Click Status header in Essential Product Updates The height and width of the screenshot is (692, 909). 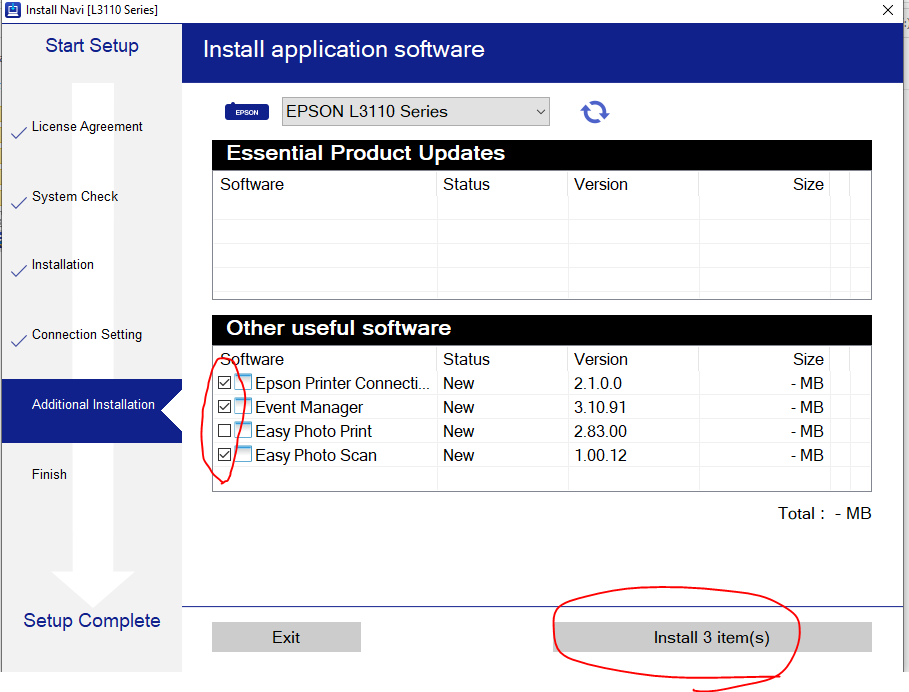click(466, 184)
